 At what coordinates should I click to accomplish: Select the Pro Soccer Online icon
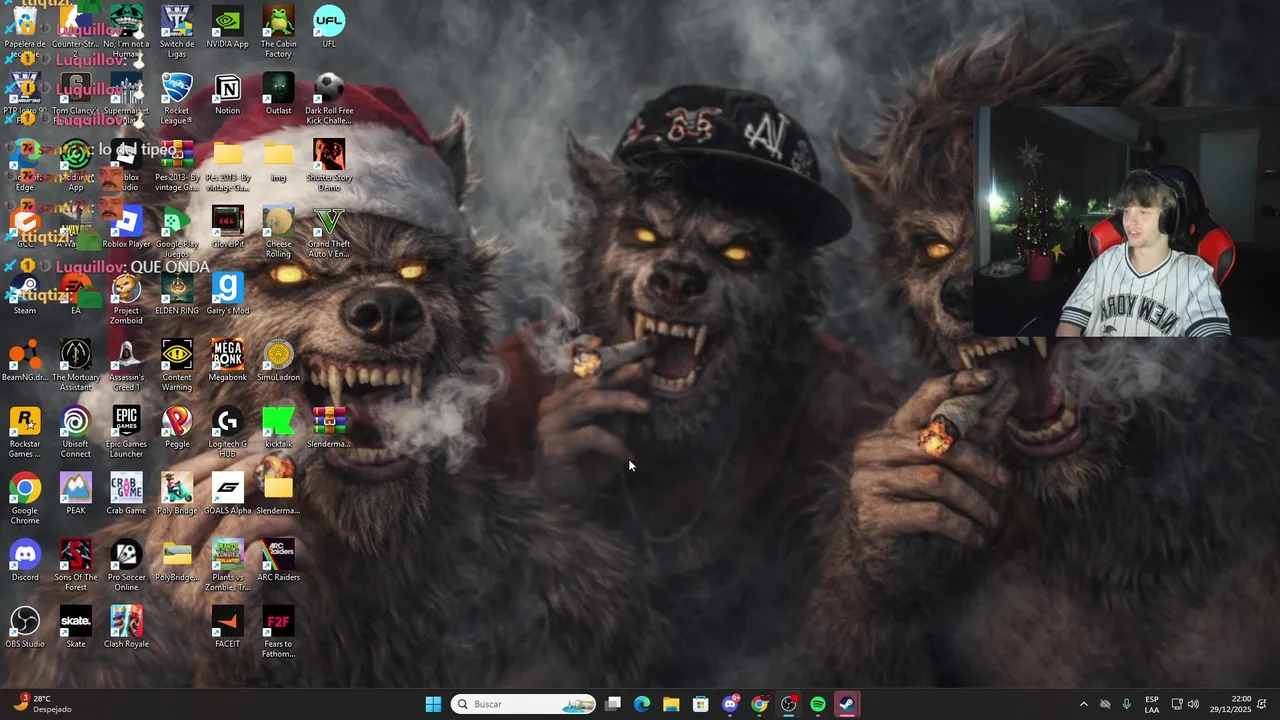click(x=126, y=566)
